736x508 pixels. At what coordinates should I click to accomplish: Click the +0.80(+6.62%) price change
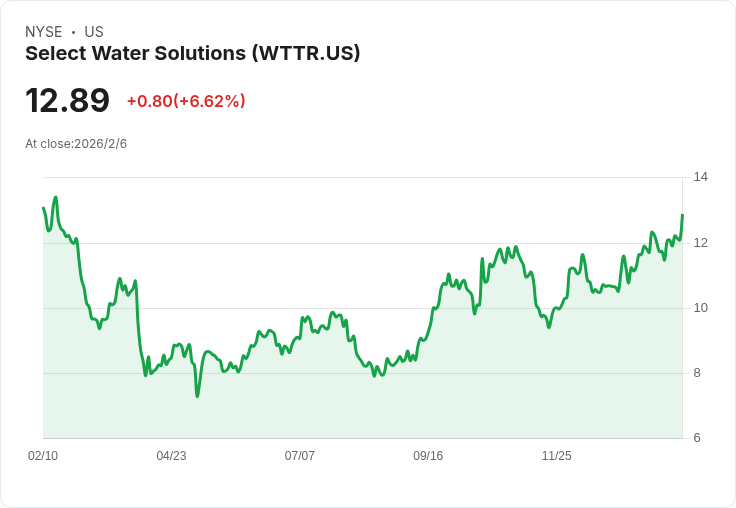186,101
